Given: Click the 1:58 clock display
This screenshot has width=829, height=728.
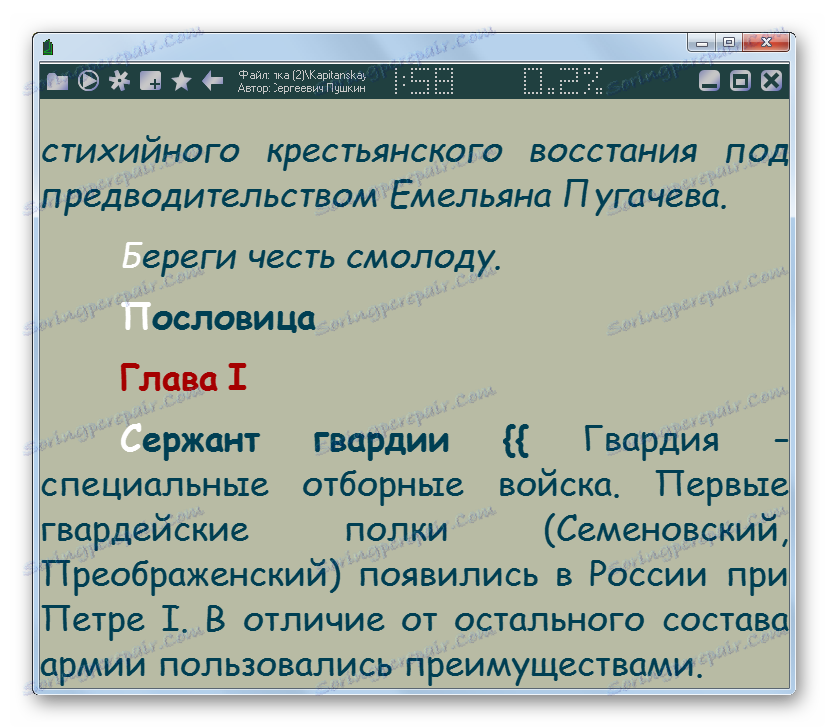Looking at the screenshot, I should click(x=423, y=81).
